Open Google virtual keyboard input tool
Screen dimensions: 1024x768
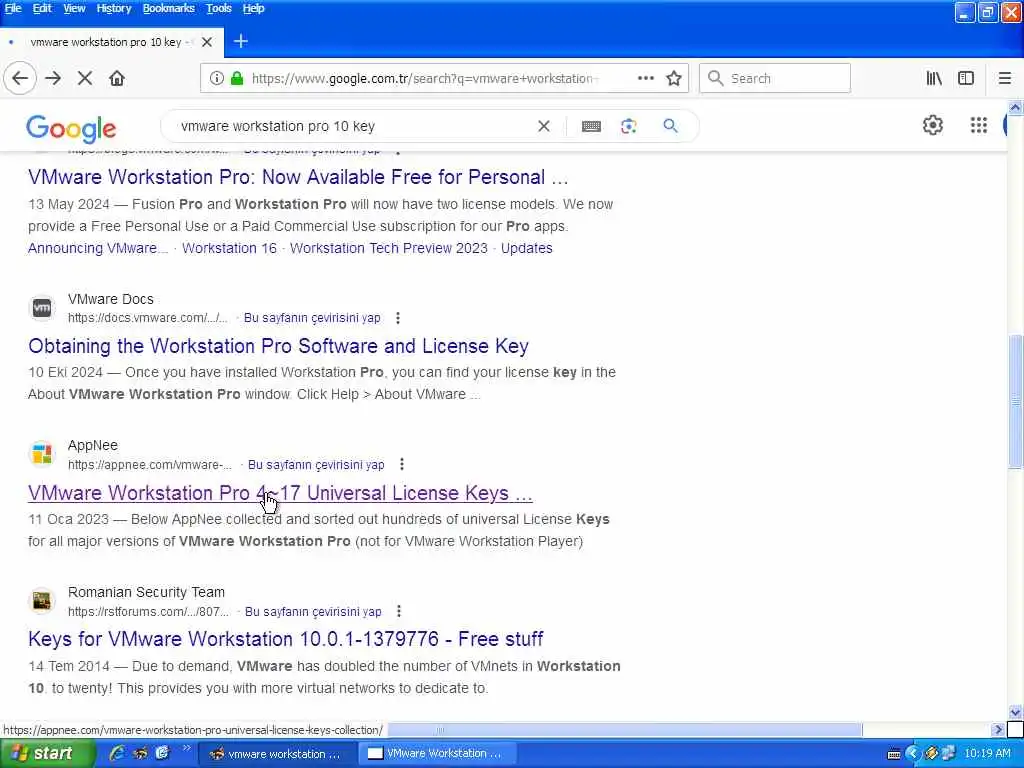tap(591, 126)
